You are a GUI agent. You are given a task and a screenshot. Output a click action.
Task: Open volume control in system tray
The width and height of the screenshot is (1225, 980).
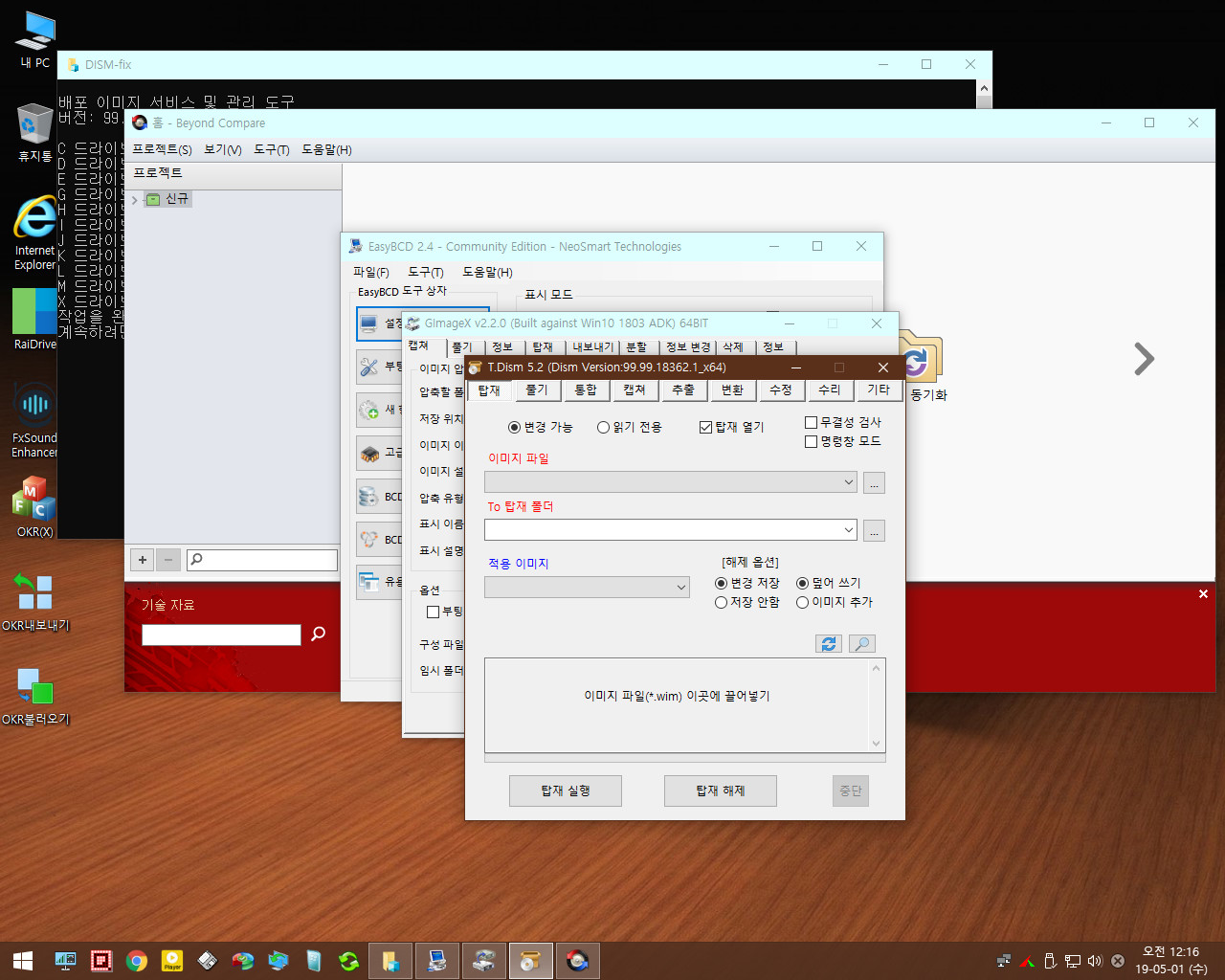1095,961
